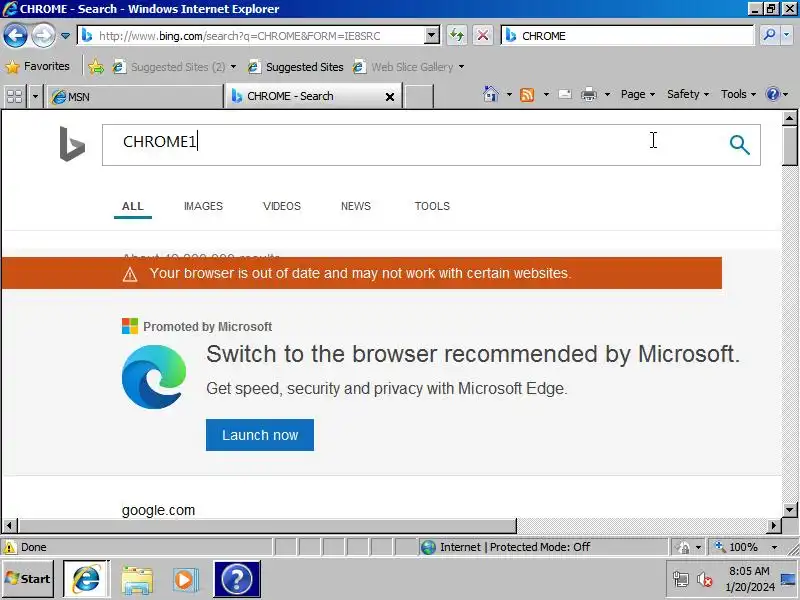The image size is (800, 600).
Task: Click horizontal scrollbar left arrow
Action: (x=9, y=526)
